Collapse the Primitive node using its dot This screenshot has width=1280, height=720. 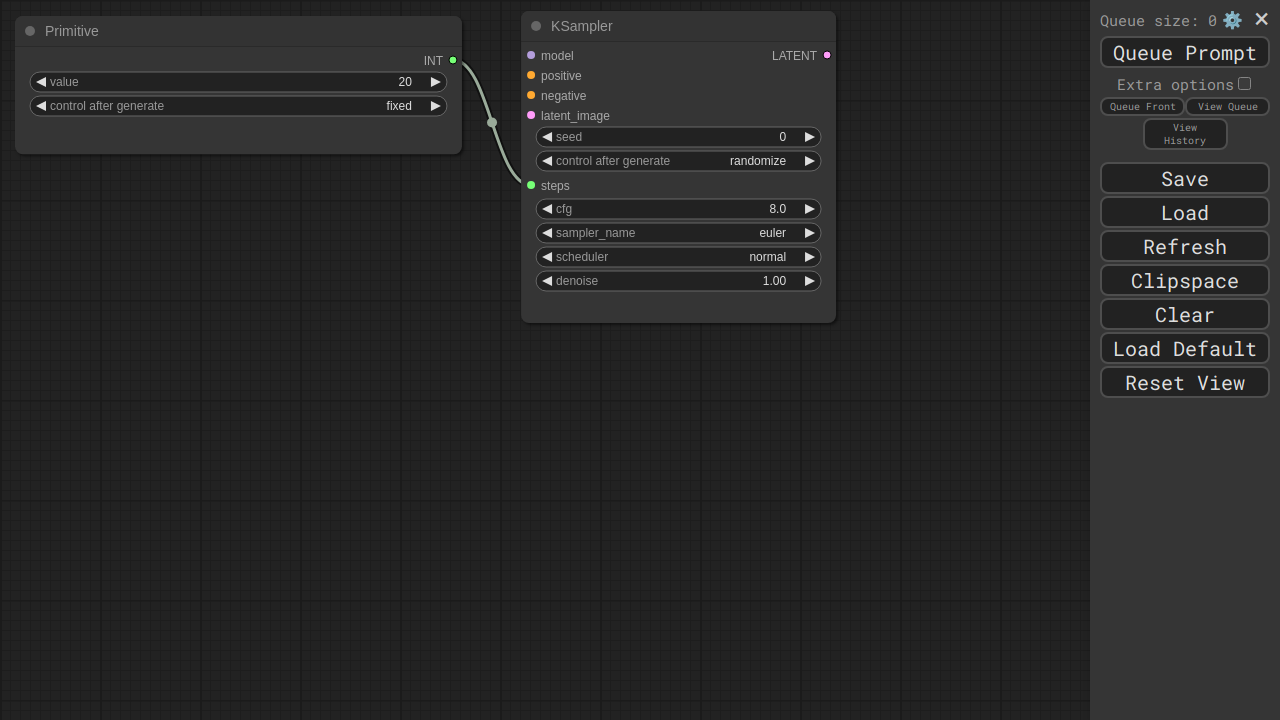(30, 31)
